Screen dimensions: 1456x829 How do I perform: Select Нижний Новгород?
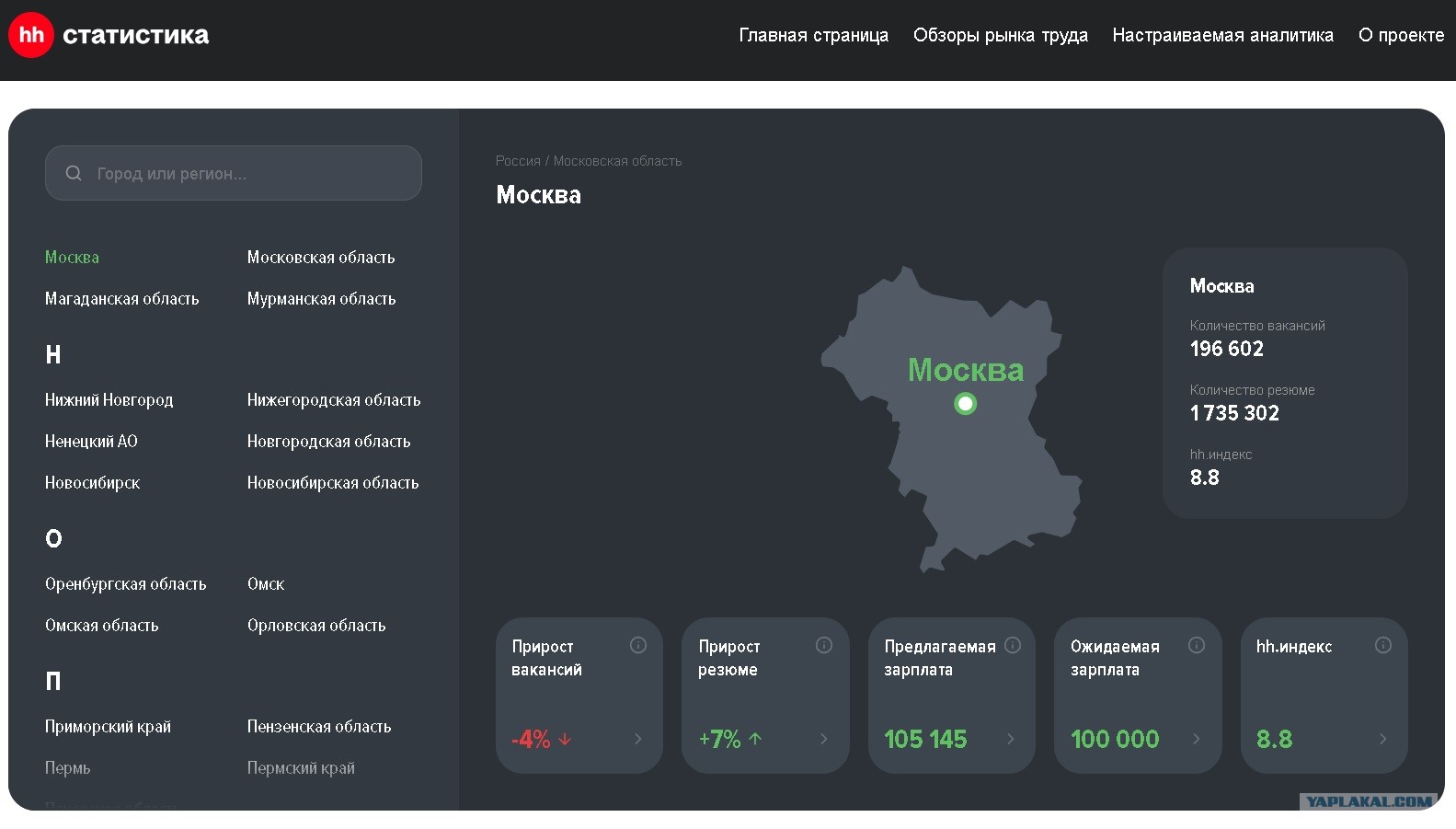coord(109,400)
